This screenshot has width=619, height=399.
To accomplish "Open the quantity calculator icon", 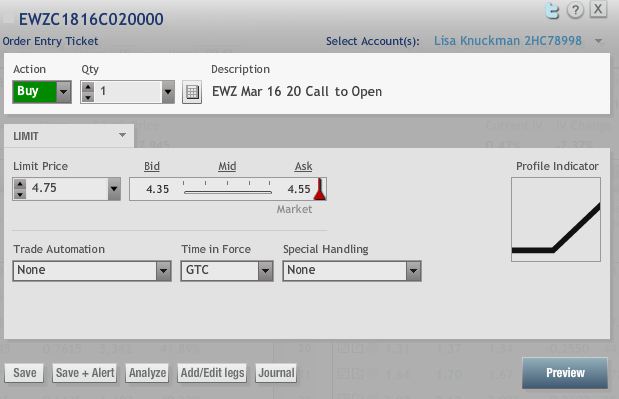I will [x=192, y=92].
